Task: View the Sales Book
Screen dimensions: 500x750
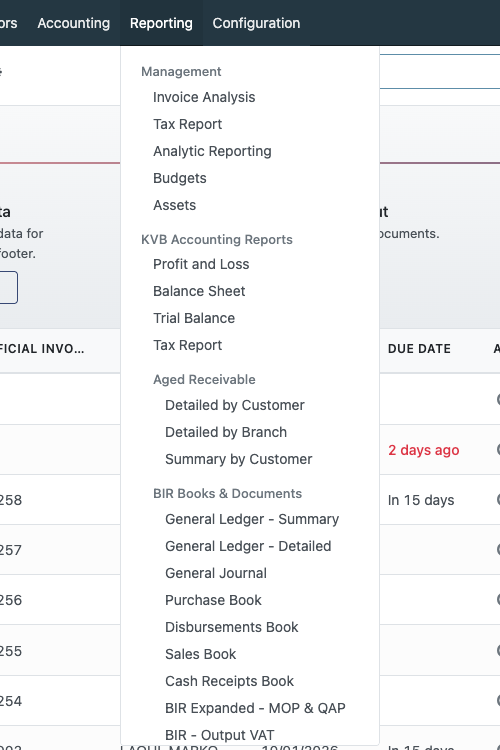Action: [x=200, y=654]
